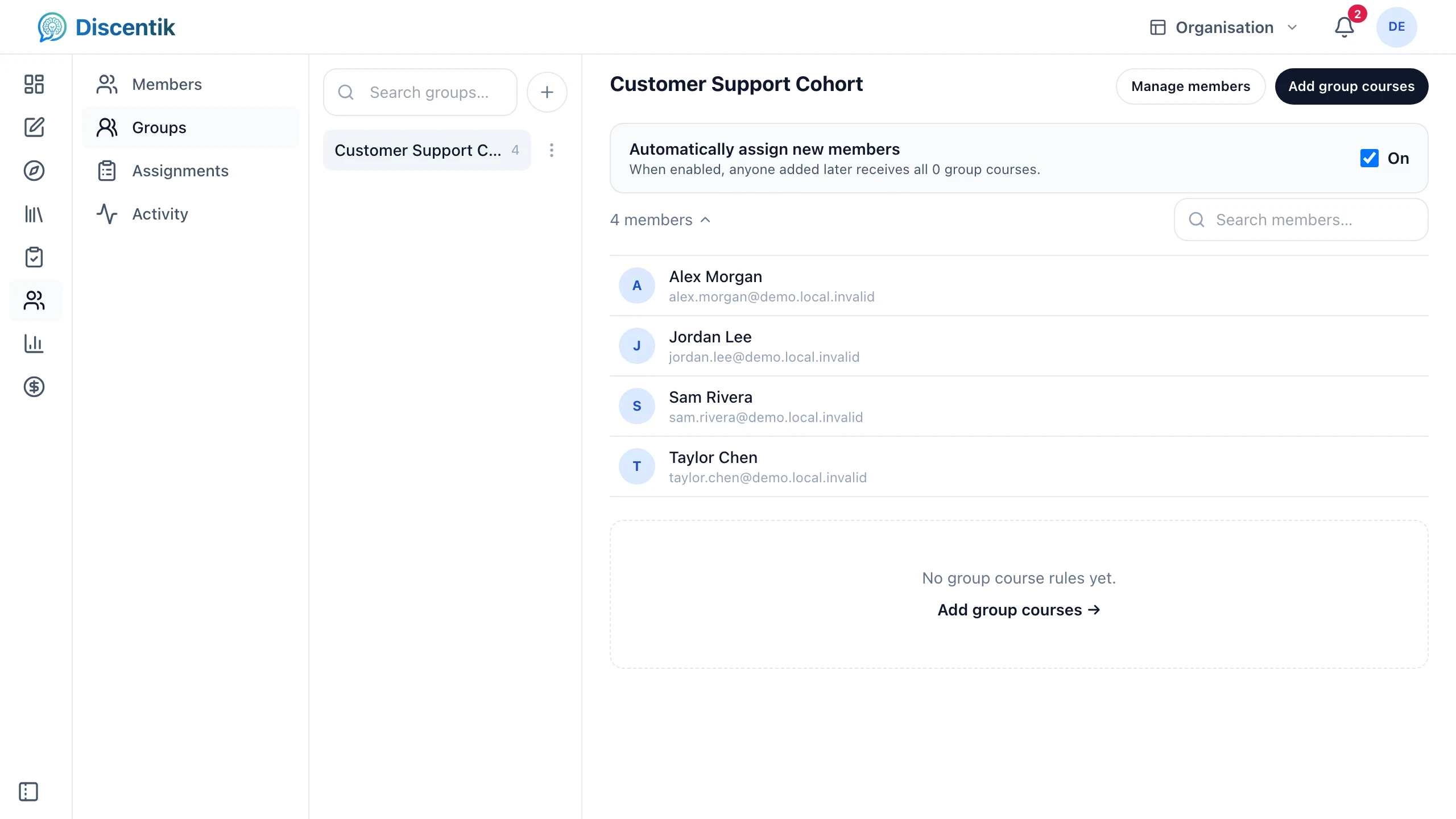Click the Organisation layout icon

tap(1158, 27)
